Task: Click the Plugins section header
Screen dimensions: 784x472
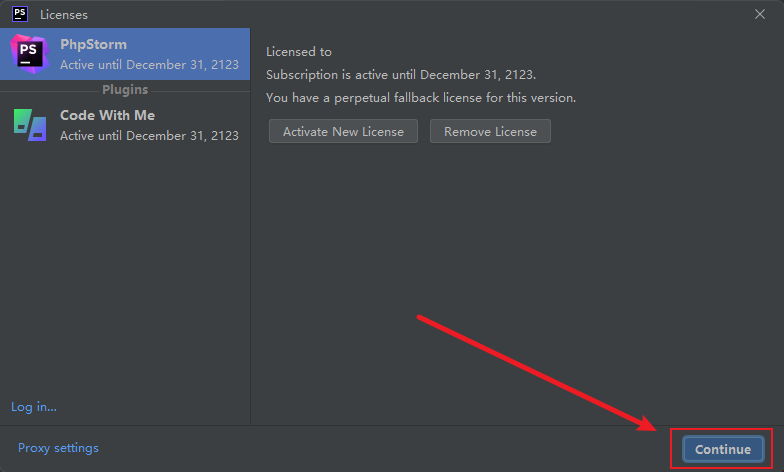Action: [125, 90]
